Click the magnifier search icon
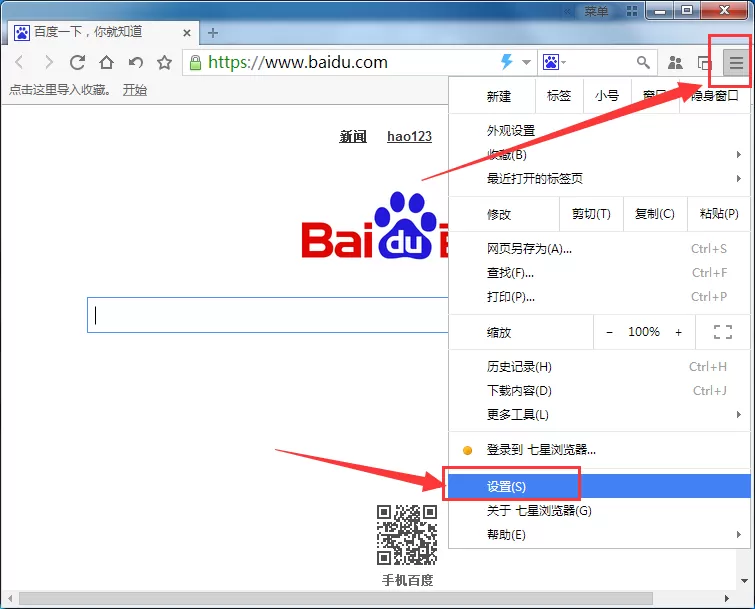 point(643,62)
